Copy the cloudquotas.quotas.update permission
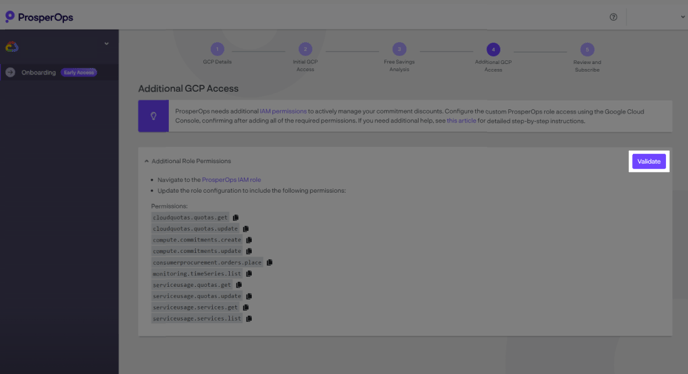Image resolution: width=688 pixels, height=374 pixels. [246, 229]
